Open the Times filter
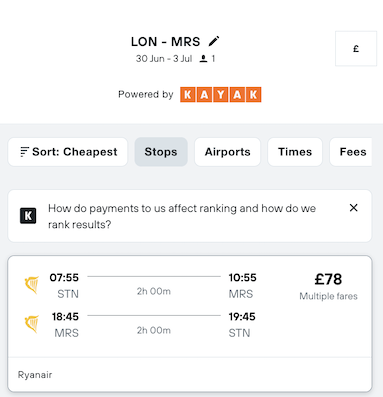 pyautogui.click(x=295, y=152)
